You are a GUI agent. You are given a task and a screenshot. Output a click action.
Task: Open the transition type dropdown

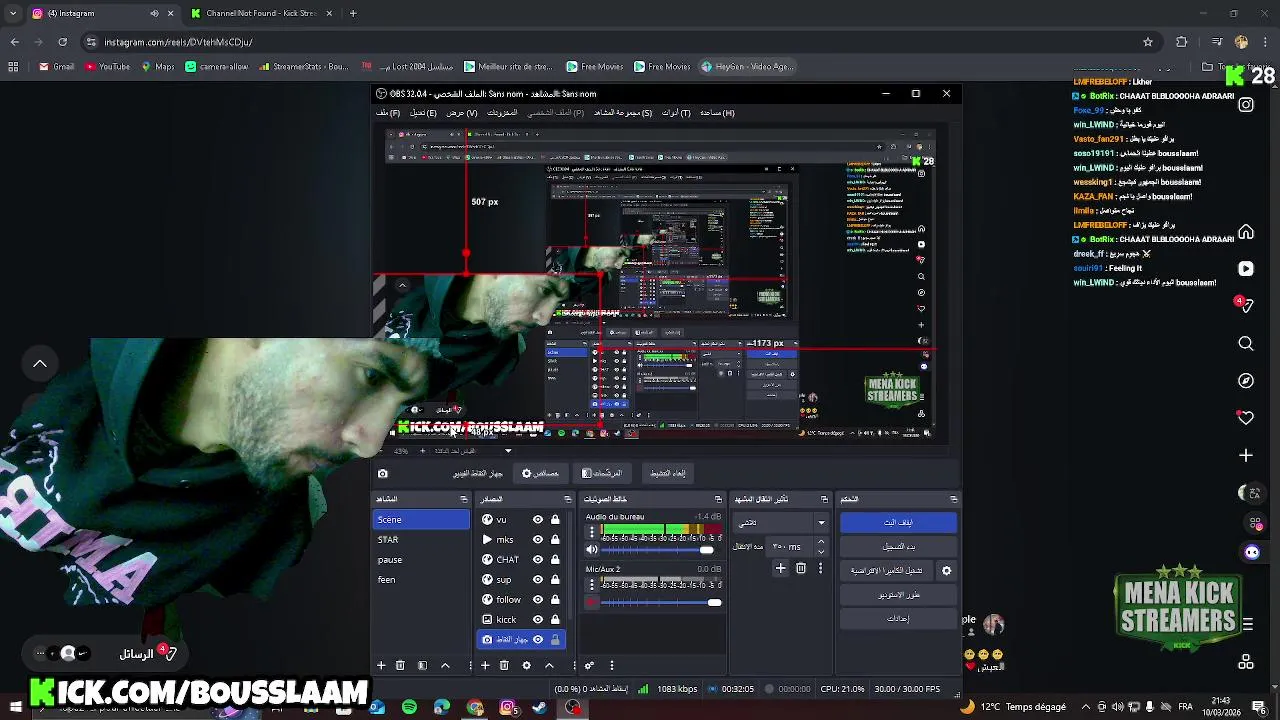(781, 522)
